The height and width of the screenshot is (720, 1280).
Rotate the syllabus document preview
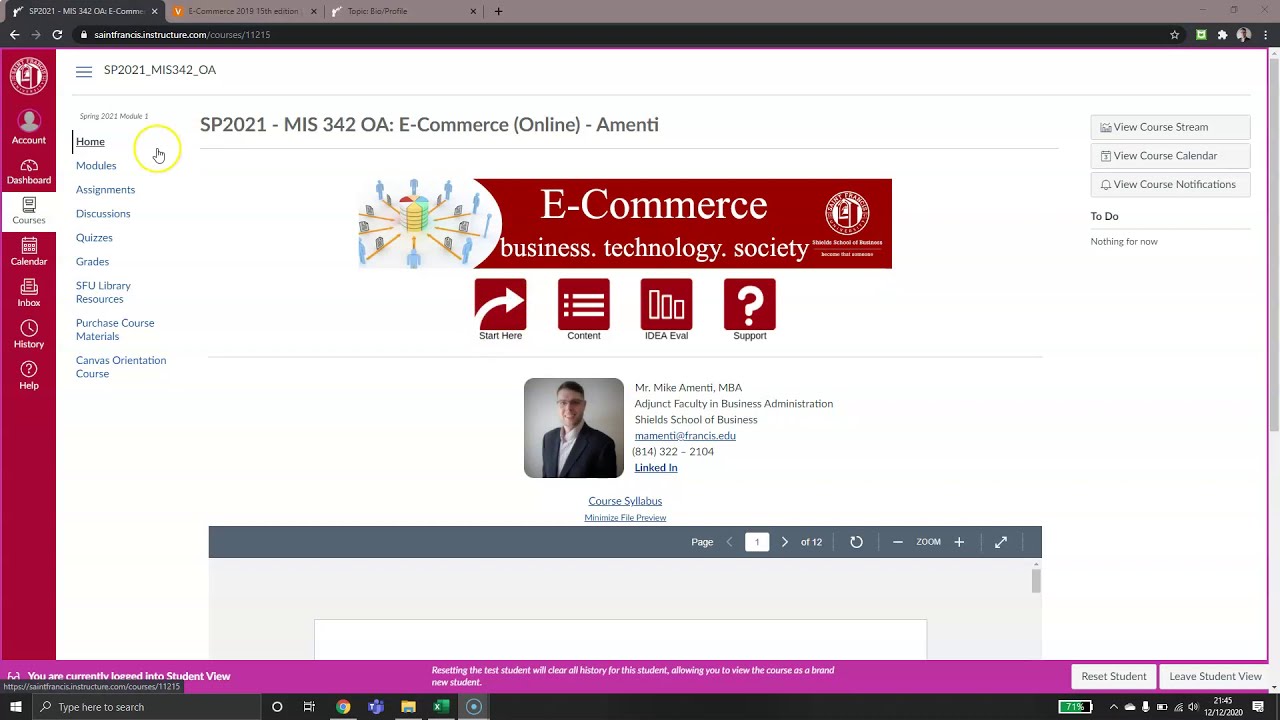(856, 542)
